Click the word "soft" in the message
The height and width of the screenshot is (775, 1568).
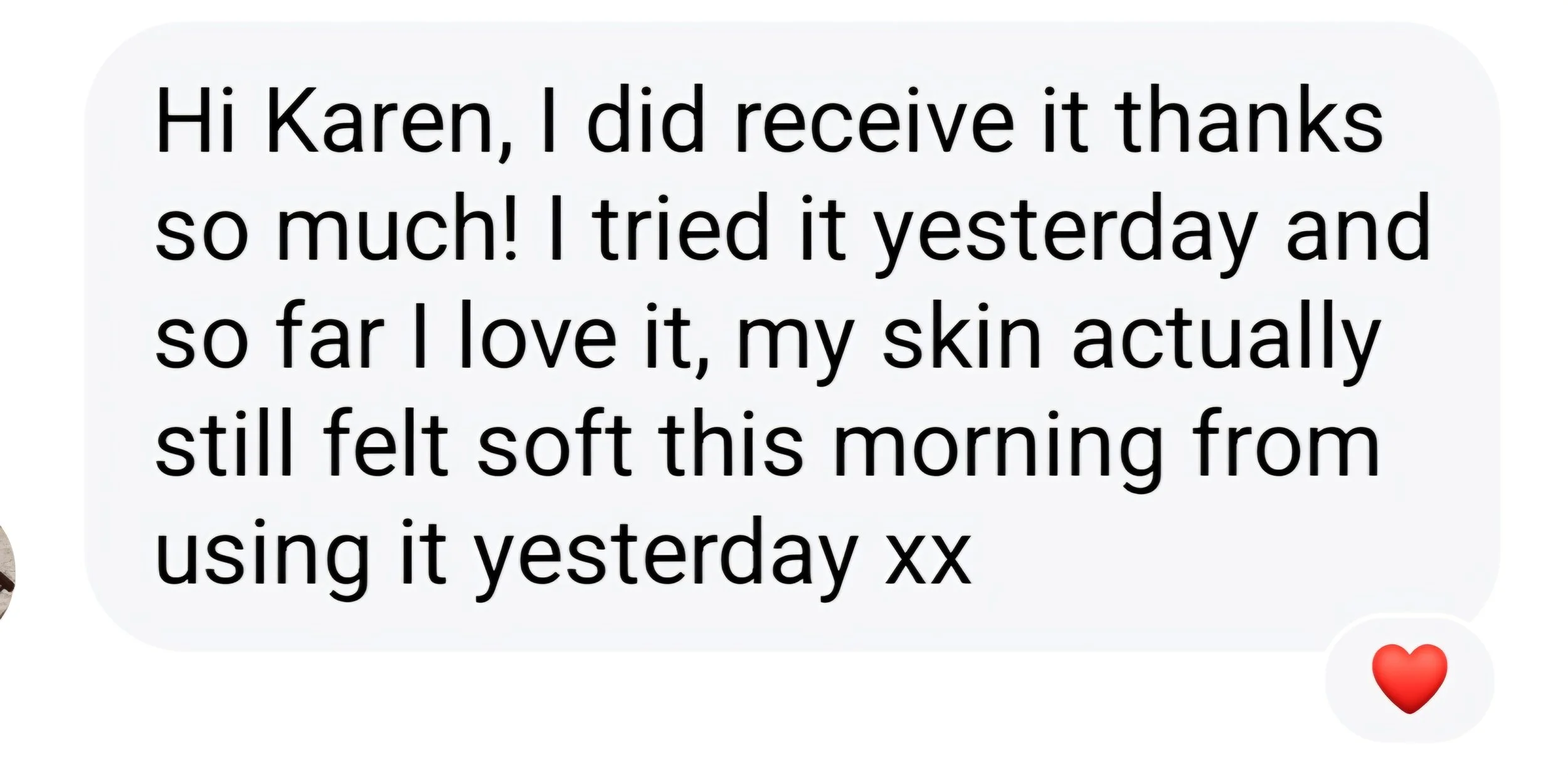point(555,442)
